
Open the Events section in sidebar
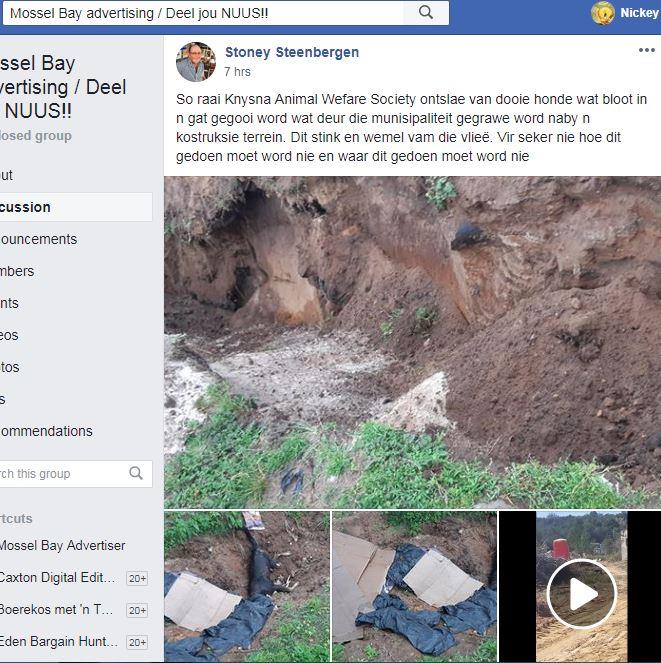tap(9, 303)
